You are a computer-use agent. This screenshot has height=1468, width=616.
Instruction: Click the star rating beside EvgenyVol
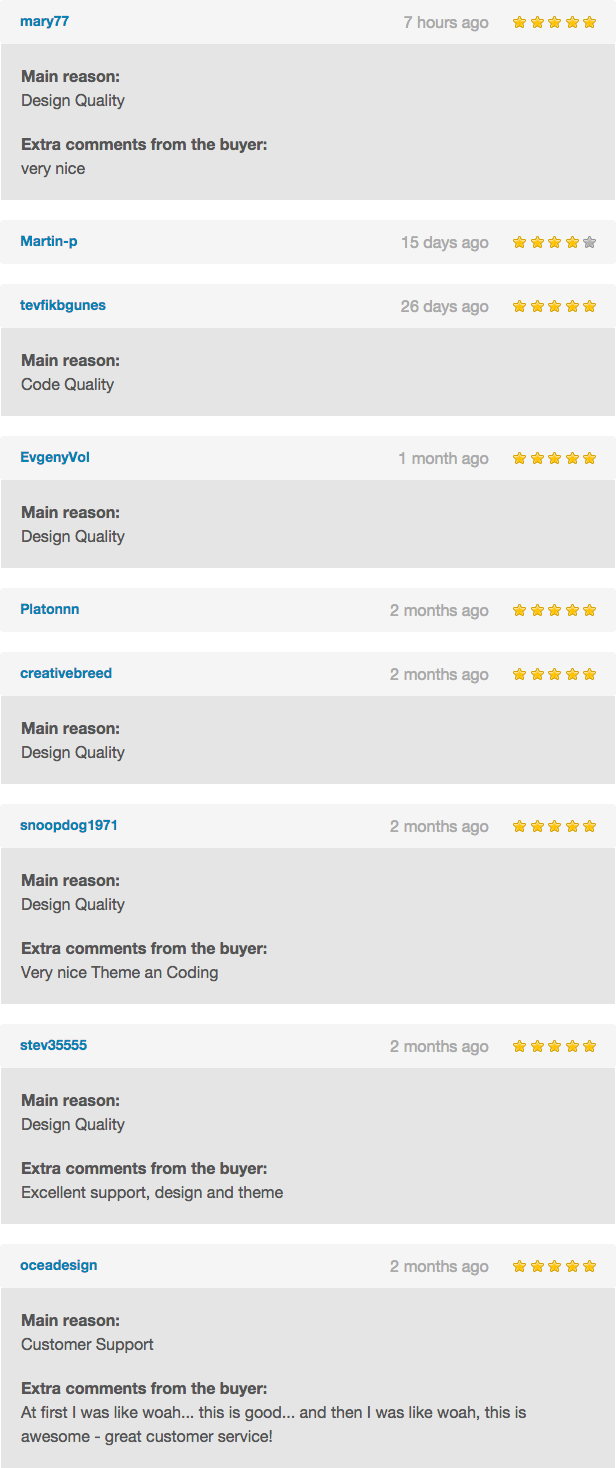554,458
